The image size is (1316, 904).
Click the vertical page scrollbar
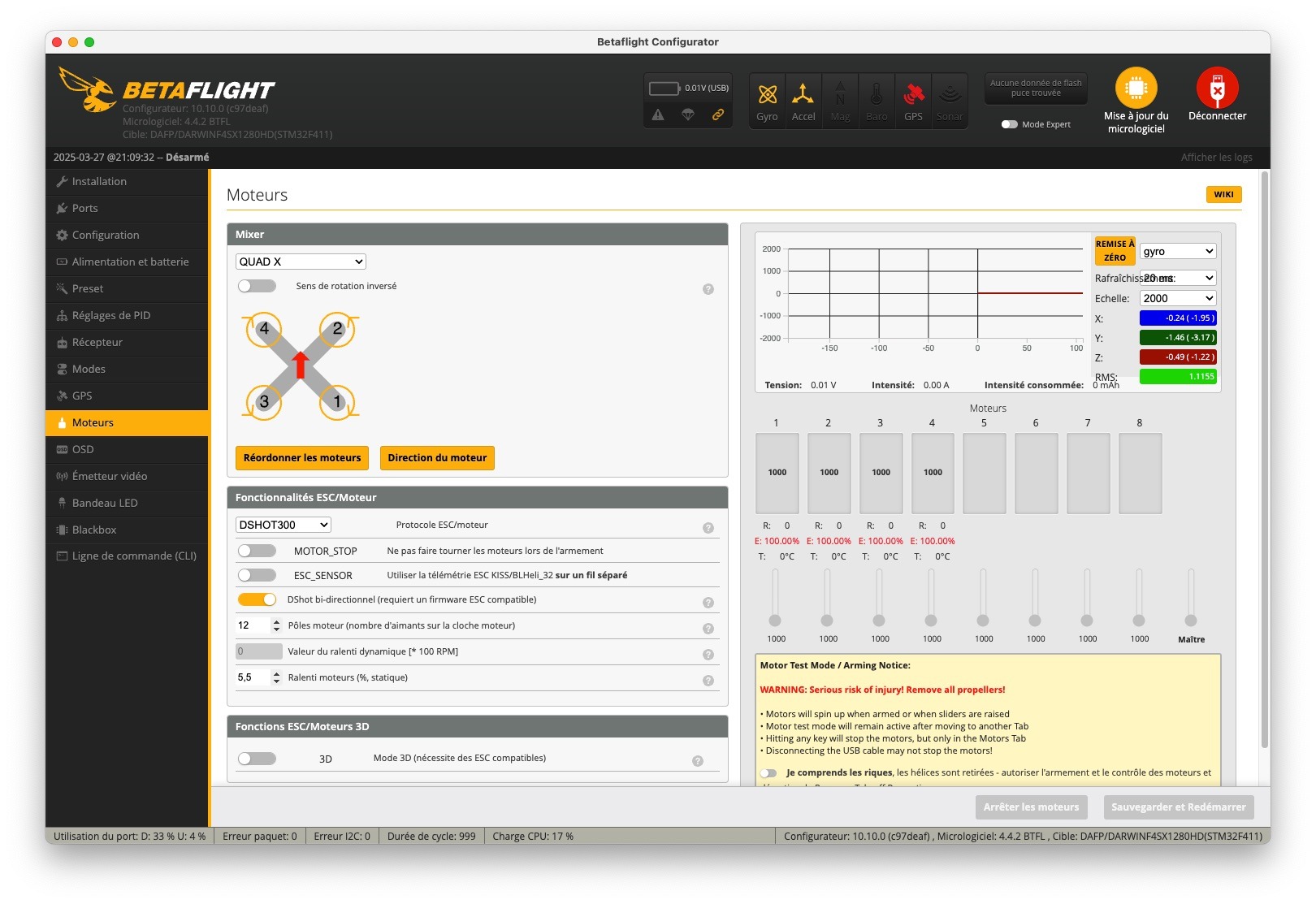click(x=1264, y=459)
